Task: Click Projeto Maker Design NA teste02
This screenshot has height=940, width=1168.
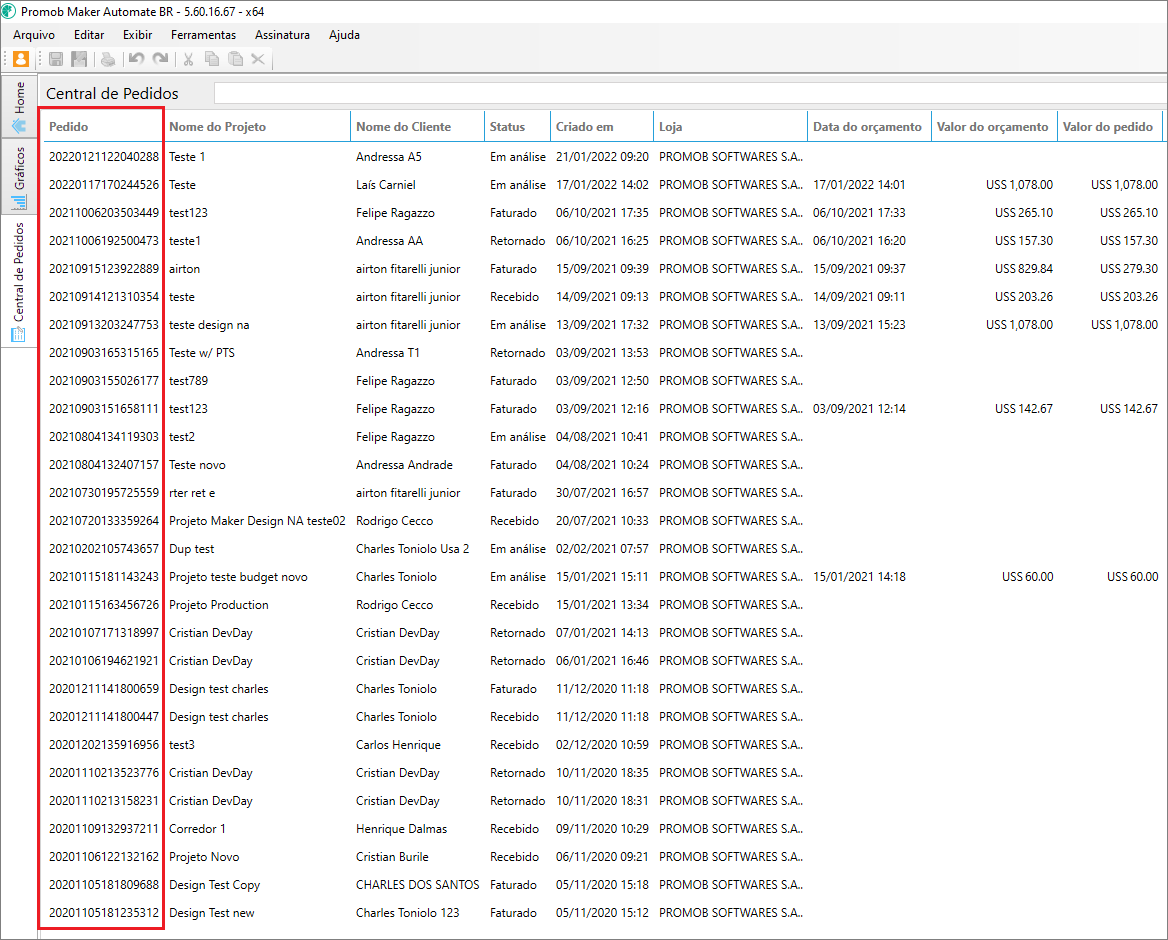Action: (x=257, y=521)
